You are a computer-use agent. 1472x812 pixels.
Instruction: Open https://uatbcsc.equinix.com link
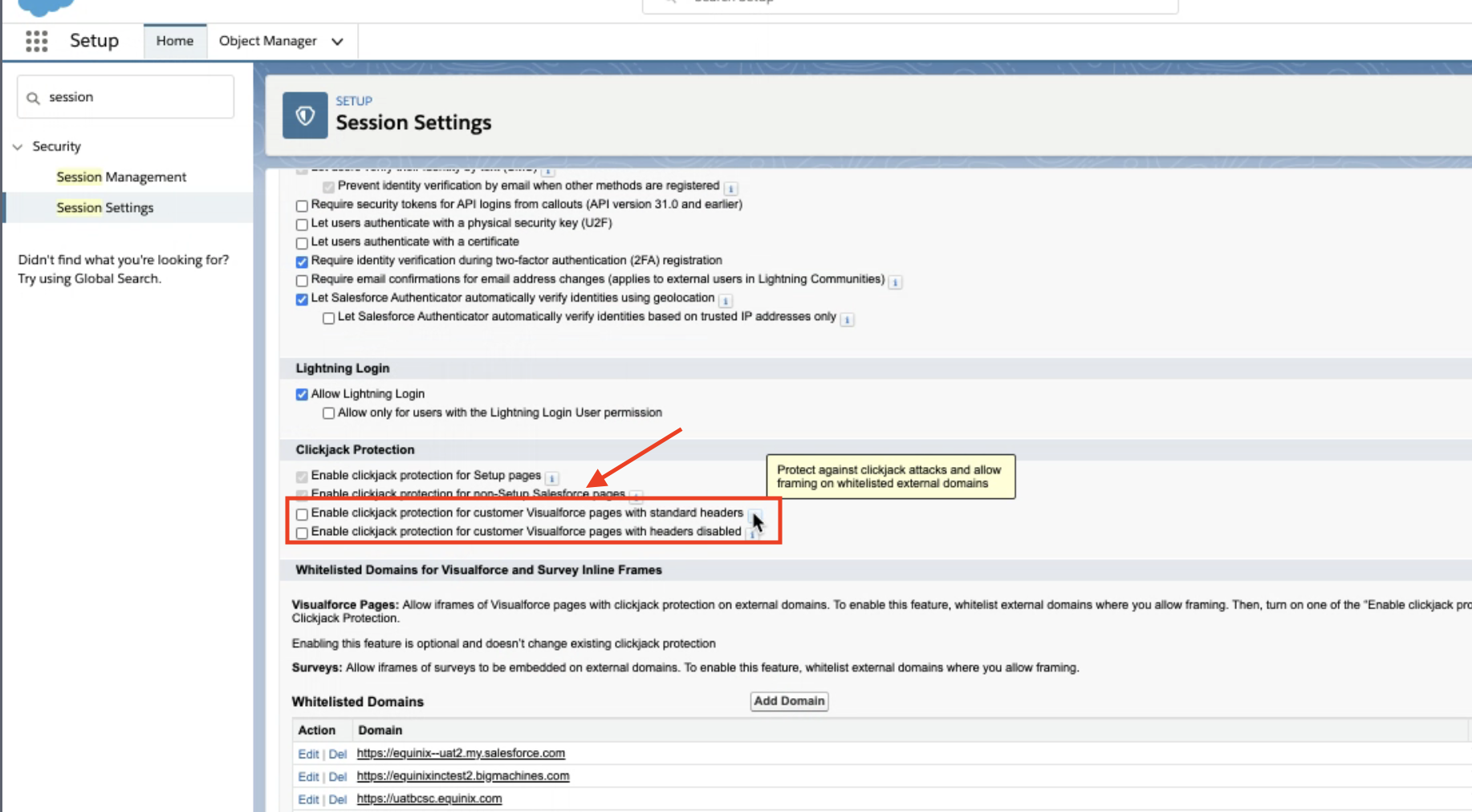click(x=429, y=798)
